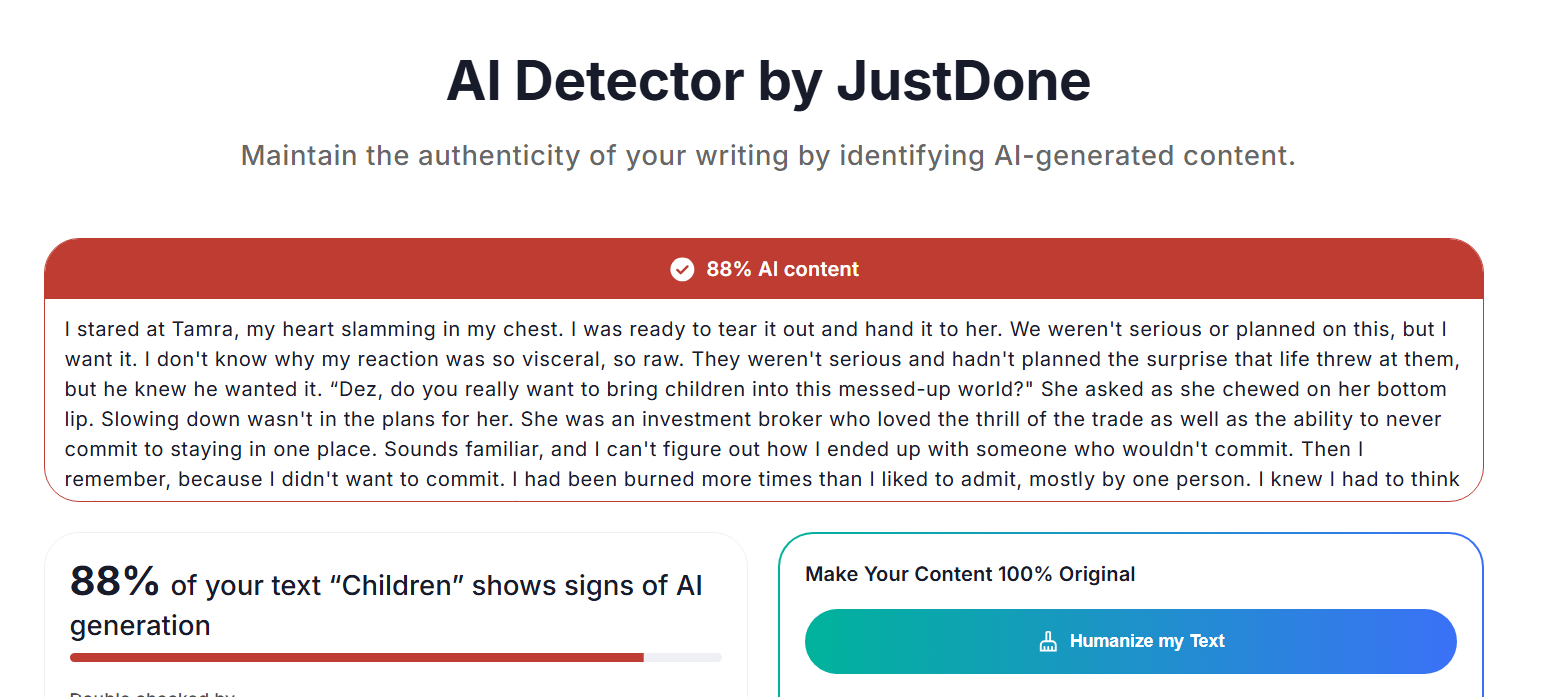Click the checkmark icon in the red banner
This screenshot has height=697, width=1546.
pos(682,269)
